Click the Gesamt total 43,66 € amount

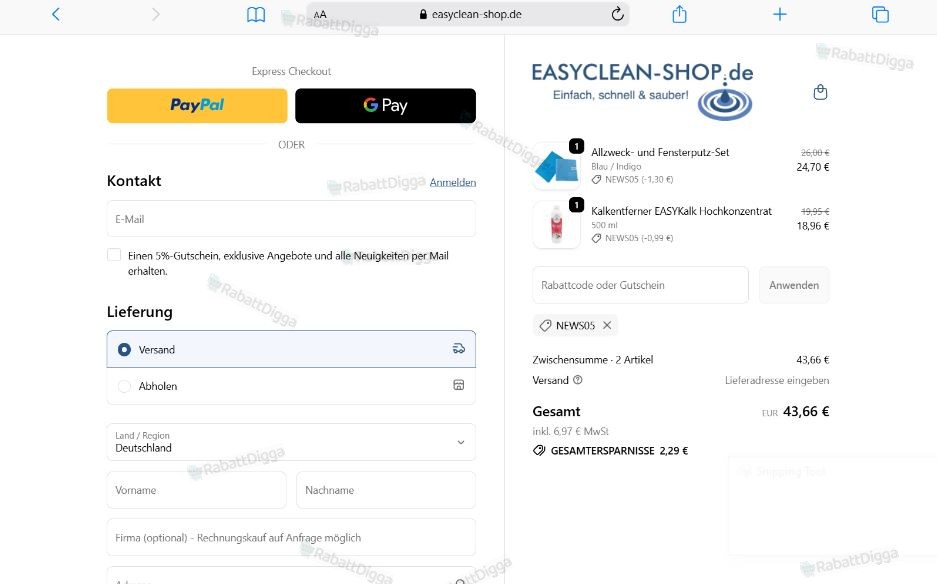806,411
